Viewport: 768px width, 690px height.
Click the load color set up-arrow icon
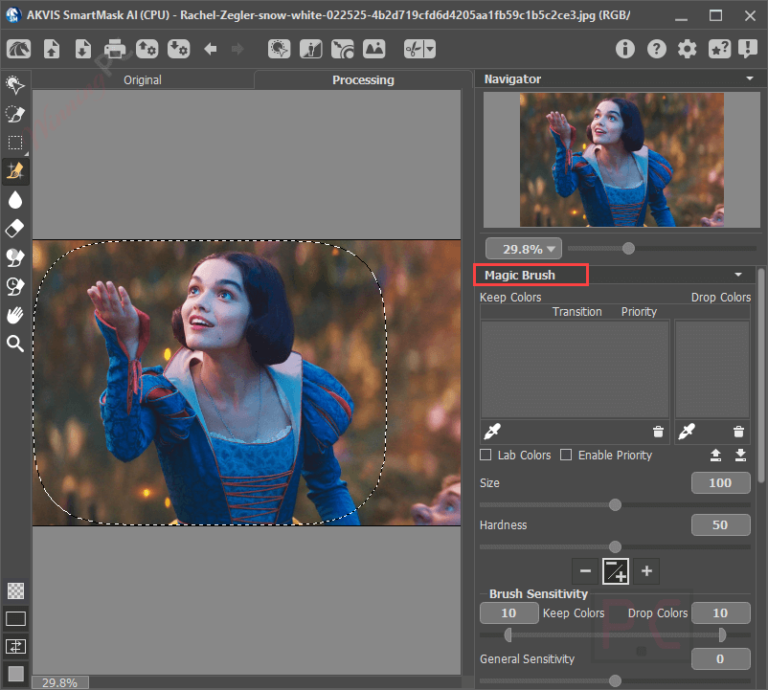coord(716,455)
